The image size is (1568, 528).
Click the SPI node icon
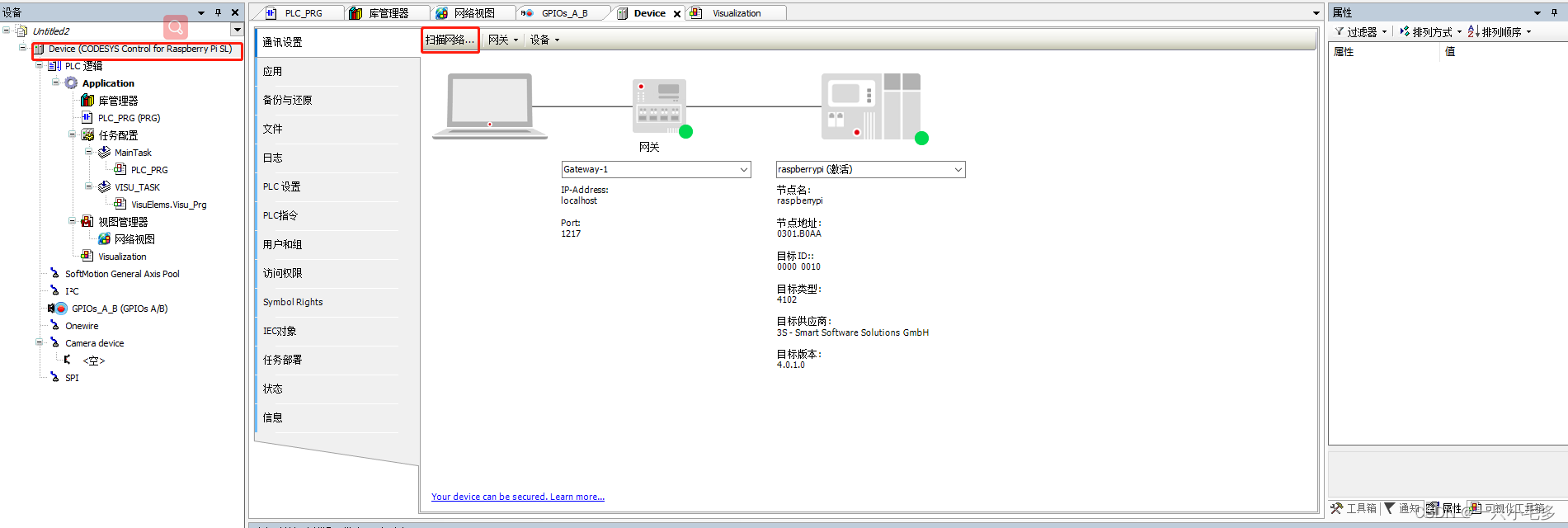[55, 378]
